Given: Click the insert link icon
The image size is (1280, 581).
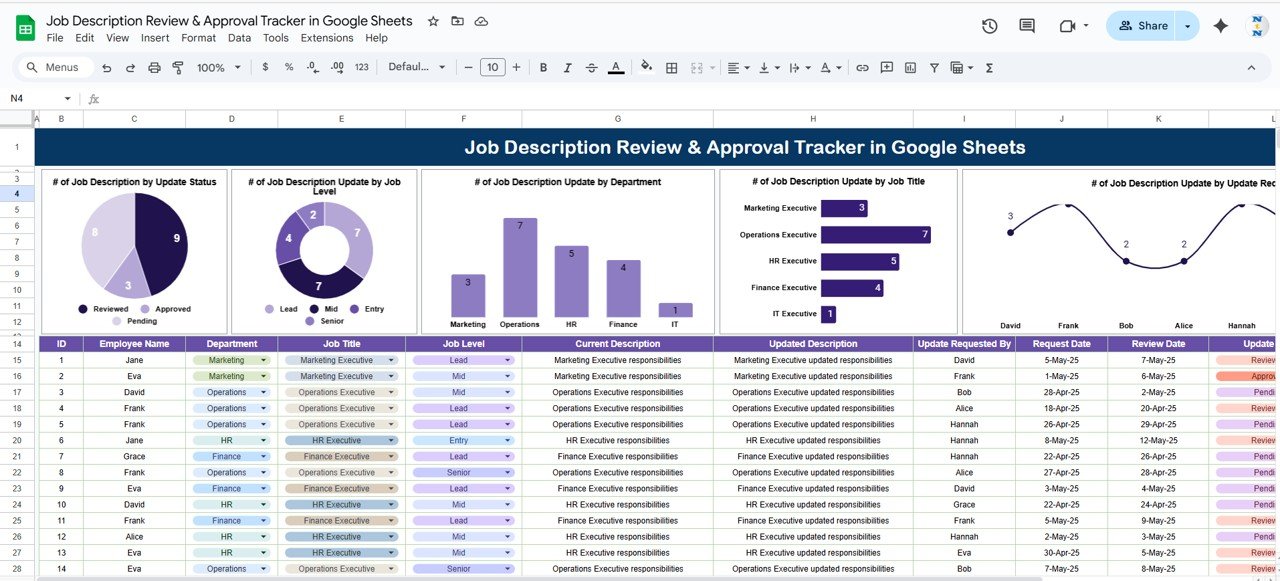Looking at the screenshot, I should click(862, 68).
